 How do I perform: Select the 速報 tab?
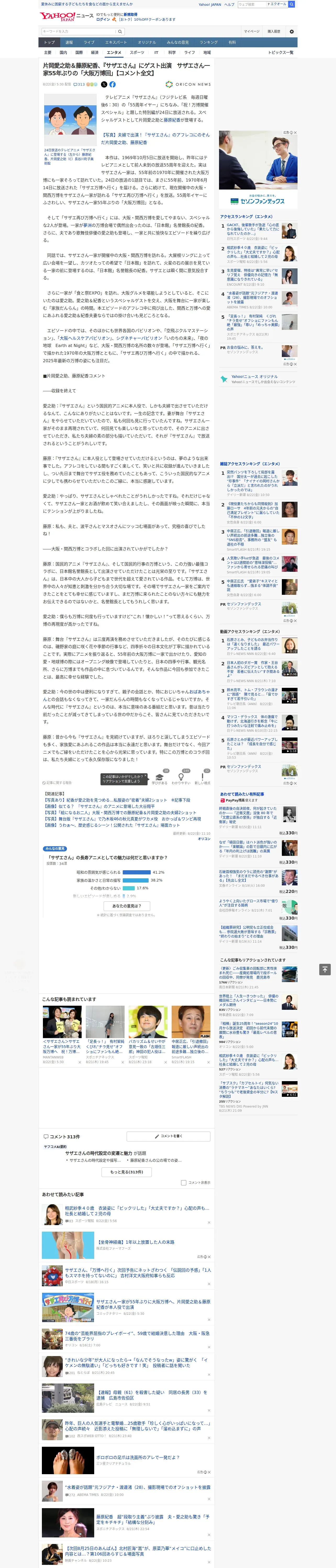69,43
